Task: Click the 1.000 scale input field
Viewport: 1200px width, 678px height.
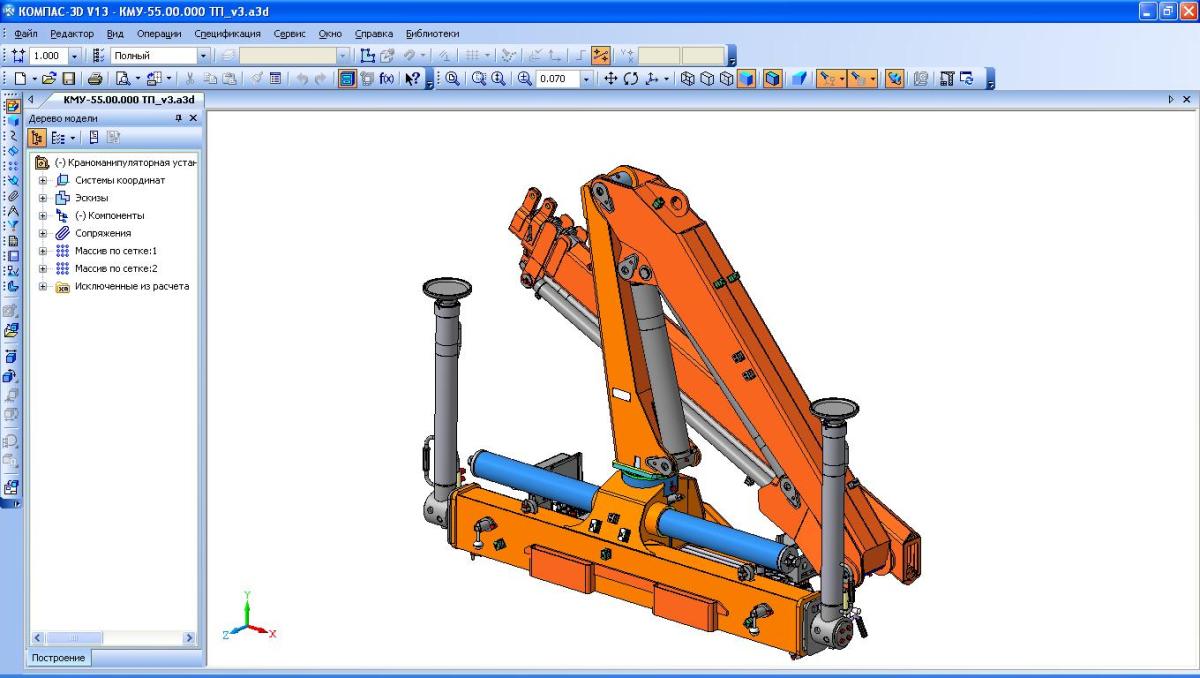Action: tap(46, 56)
